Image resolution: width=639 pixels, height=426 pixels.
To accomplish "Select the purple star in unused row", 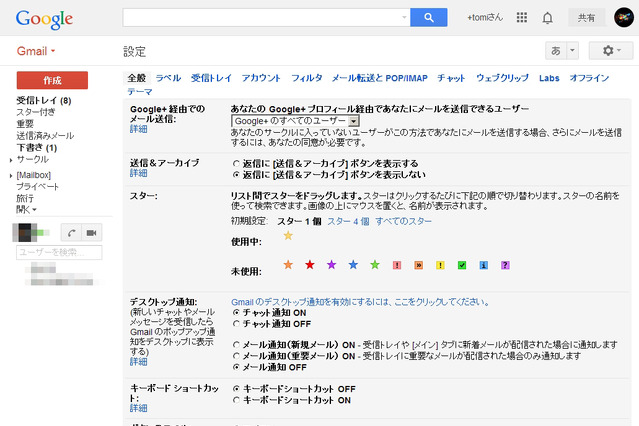I will (x=331, y=265).
